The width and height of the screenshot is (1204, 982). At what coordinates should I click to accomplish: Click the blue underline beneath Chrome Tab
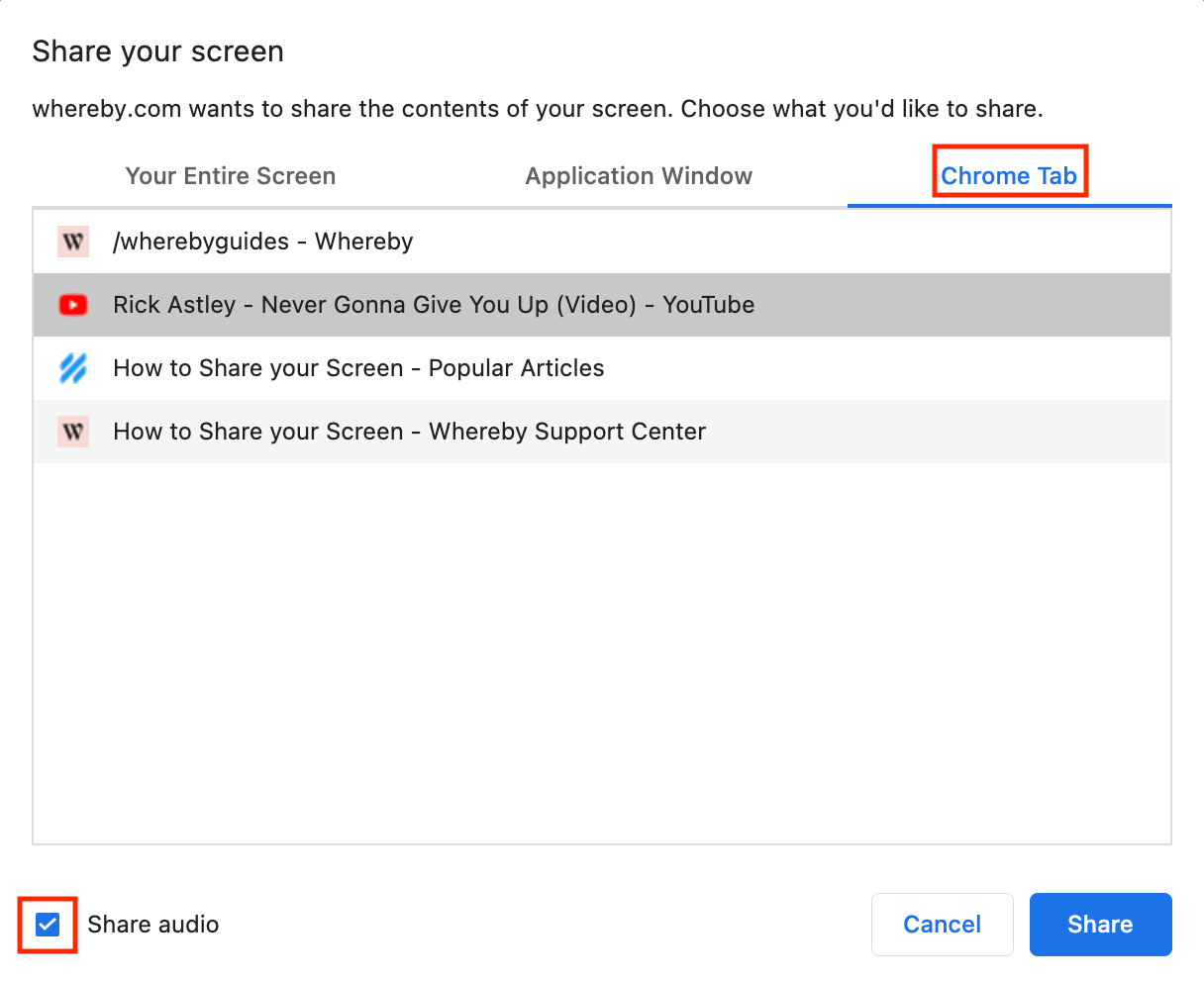[1009, 205]
